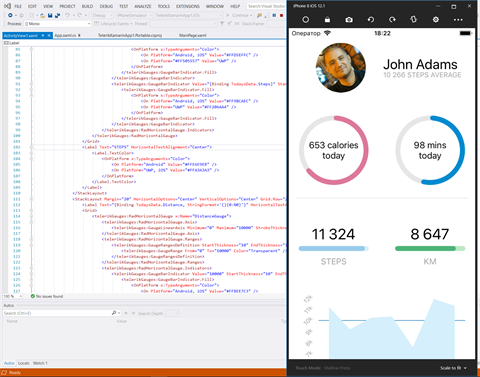Click the shake device icon in simulator
The height and width of the screenshot is (377, 480).
tap(414, 20)
